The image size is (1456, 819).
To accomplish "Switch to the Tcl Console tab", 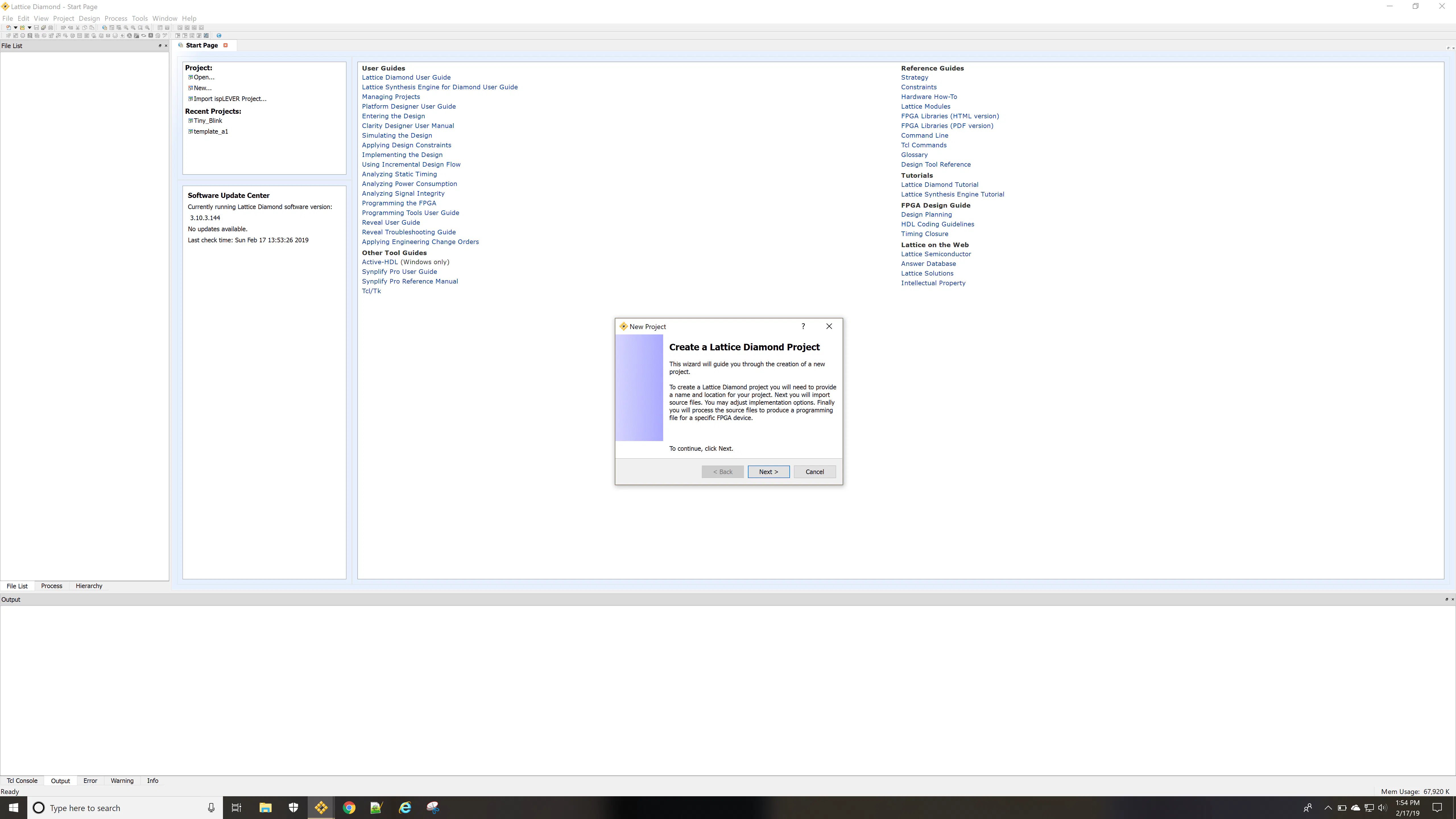I will pos(22,781).
